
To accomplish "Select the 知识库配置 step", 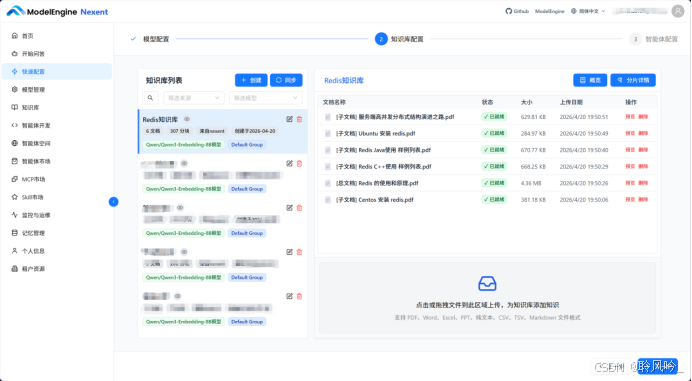I will 399,39.
